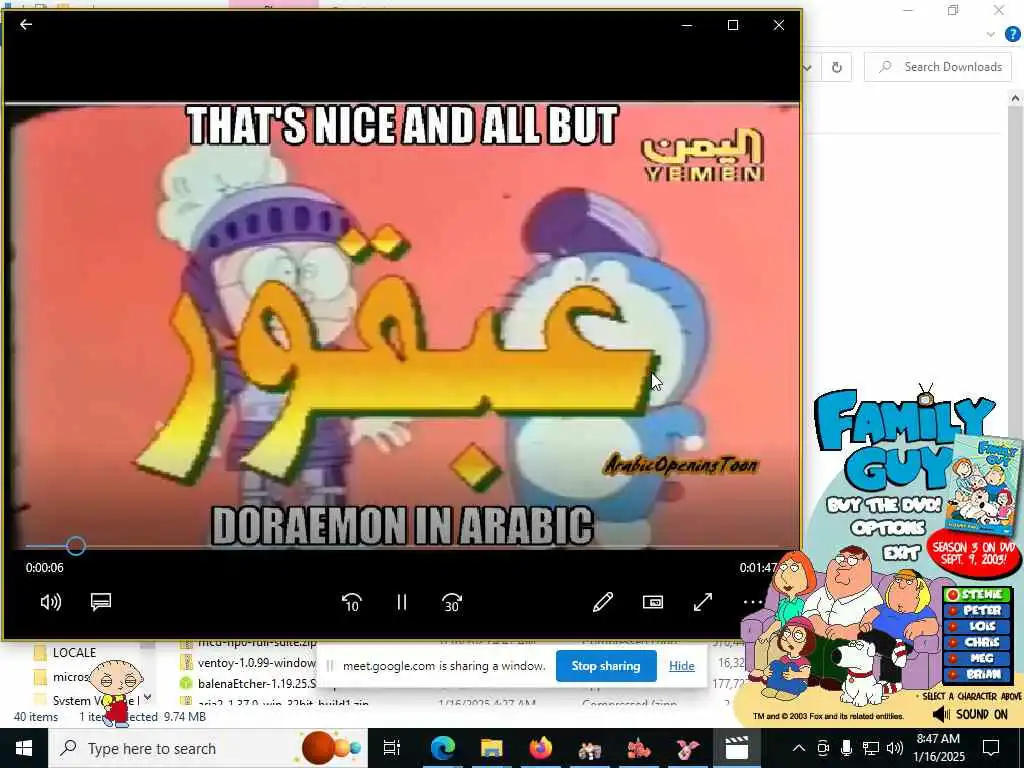Select Brian in Family Guy character list
Screen dimensions: 1024x768
[977, 674]
